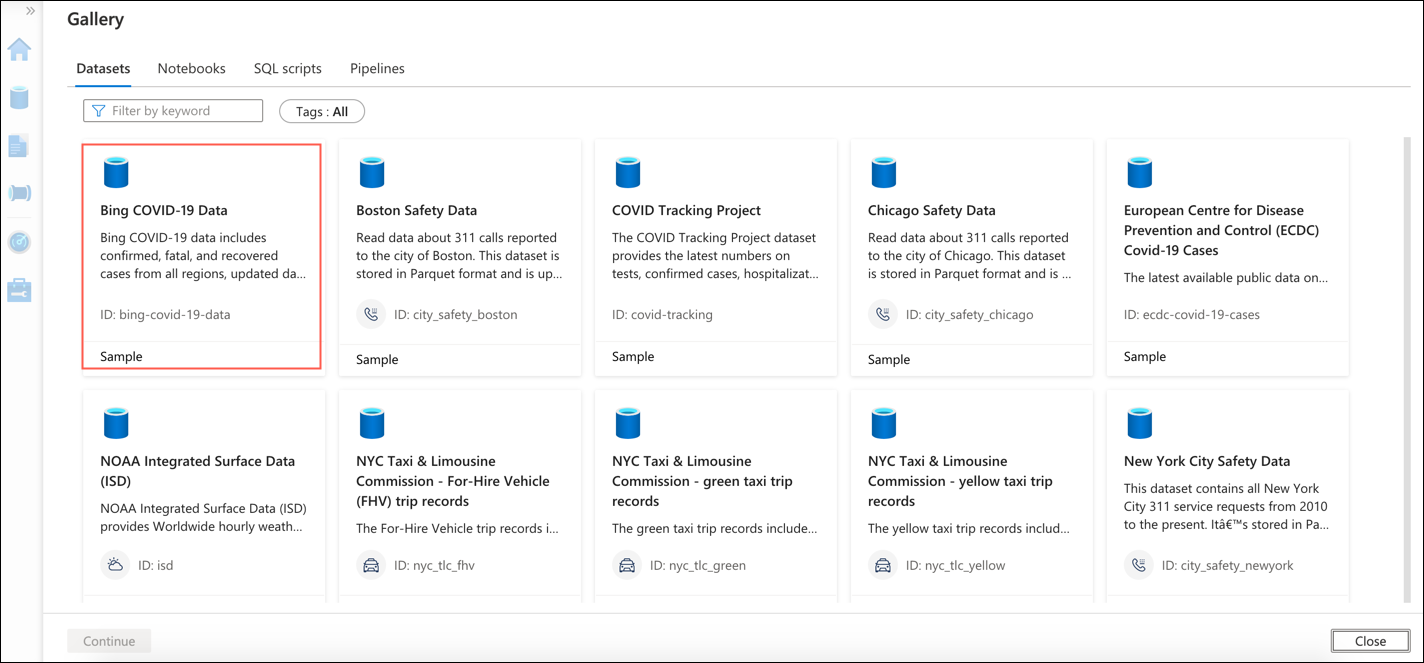Click the taxi icon beside nyc_tlc_fhv

(x=371, y=565)
